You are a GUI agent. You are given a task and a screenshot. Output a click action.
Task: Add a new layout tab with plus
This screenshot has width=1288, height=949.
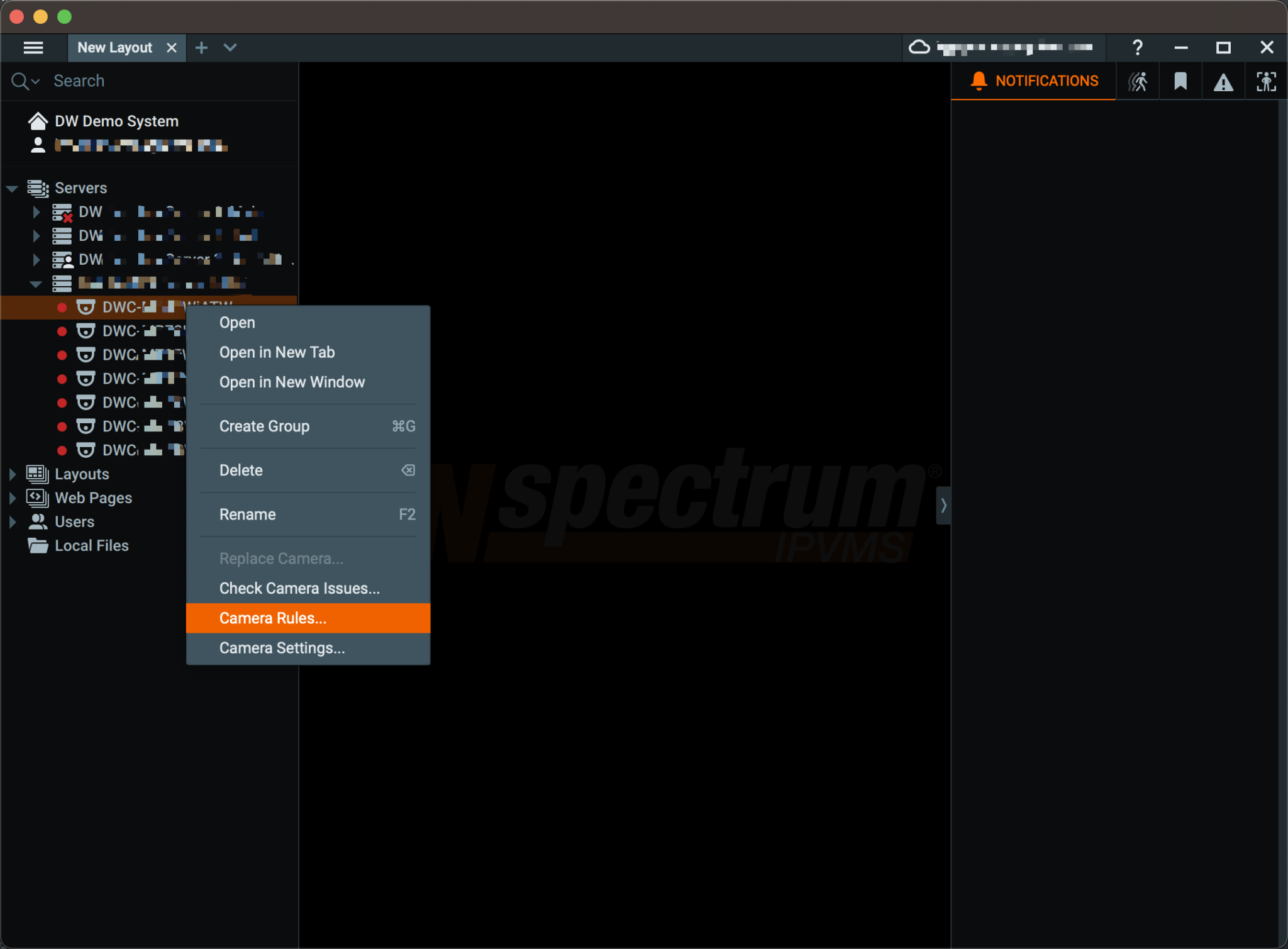point(201,48)
